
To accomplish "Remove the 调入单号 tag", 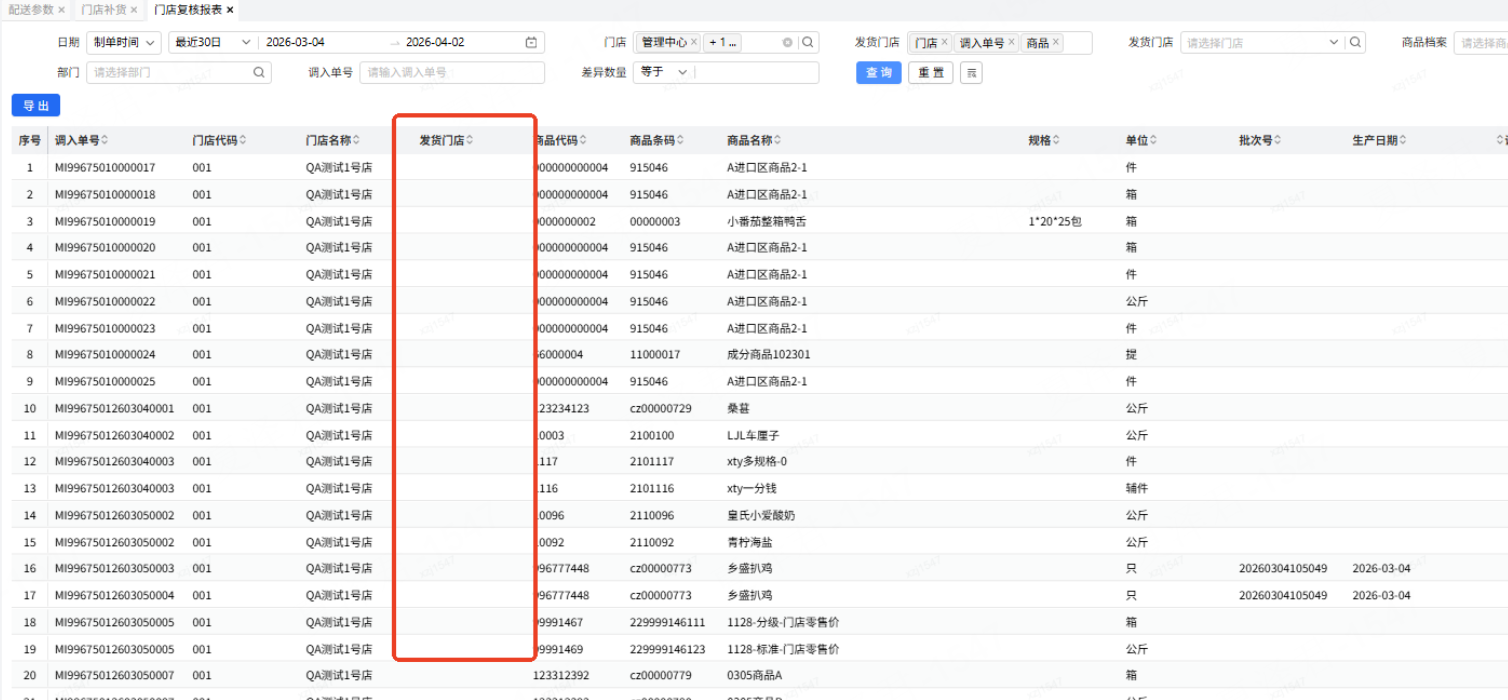I will click(1011, 43).
